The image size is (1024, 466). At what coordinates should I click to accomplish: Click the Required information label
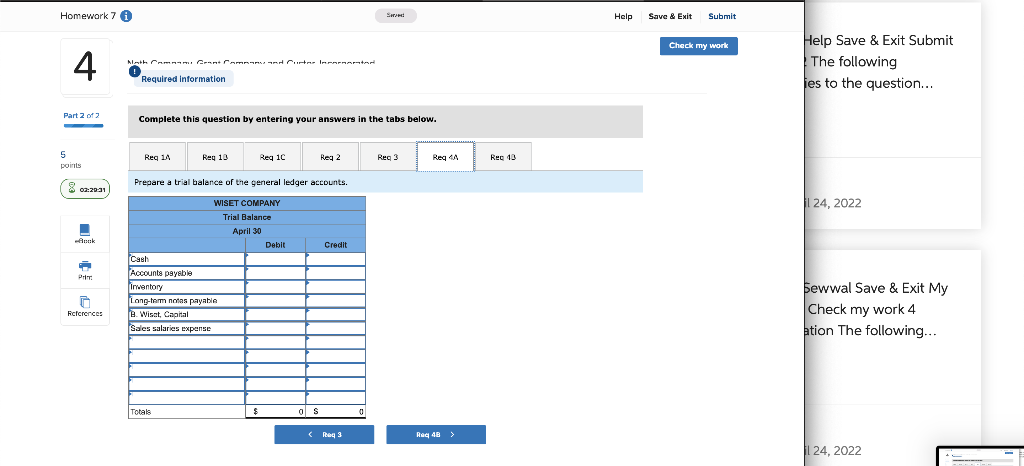click(x=184, y=79)
